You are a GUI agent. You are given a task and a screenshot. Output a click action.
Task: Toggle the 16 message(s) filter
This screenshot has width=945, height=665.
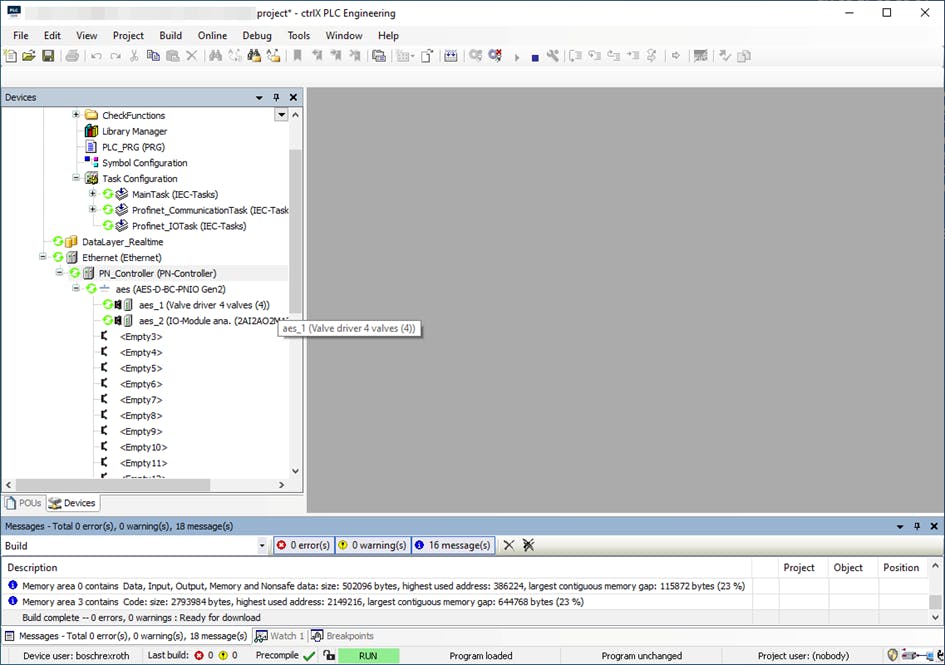click(452, 545)
